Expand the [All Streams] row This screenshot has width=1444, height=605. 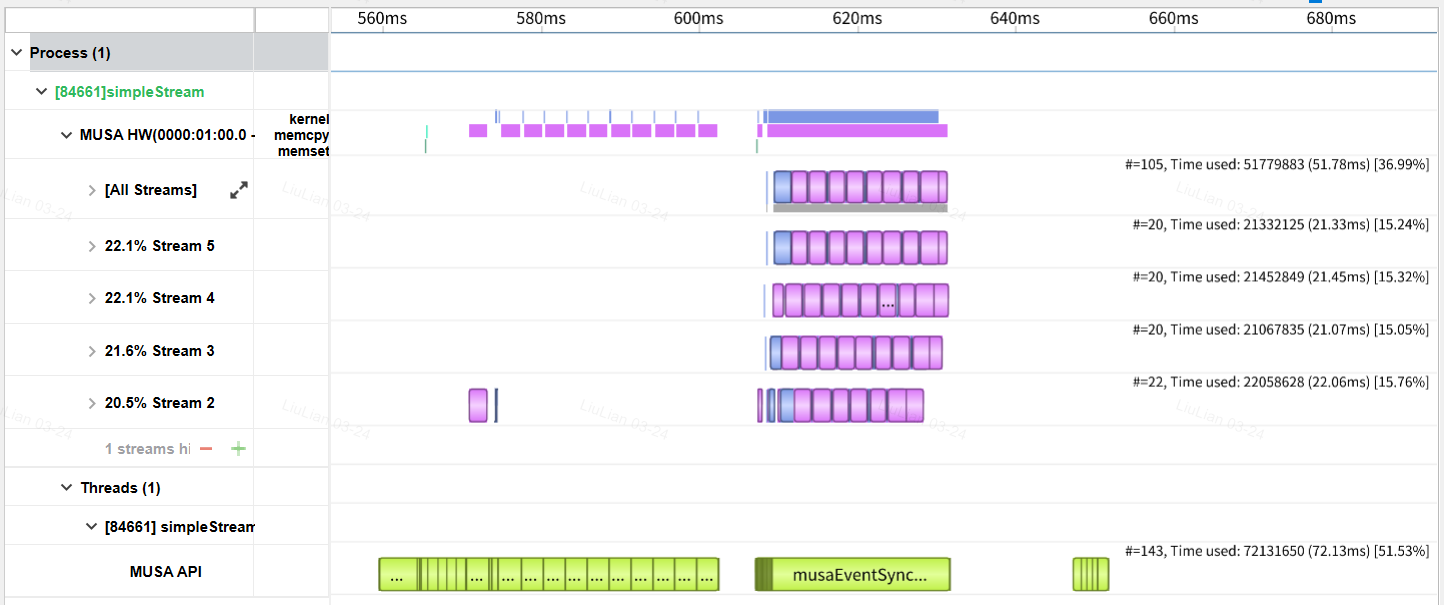coord(92,190)
